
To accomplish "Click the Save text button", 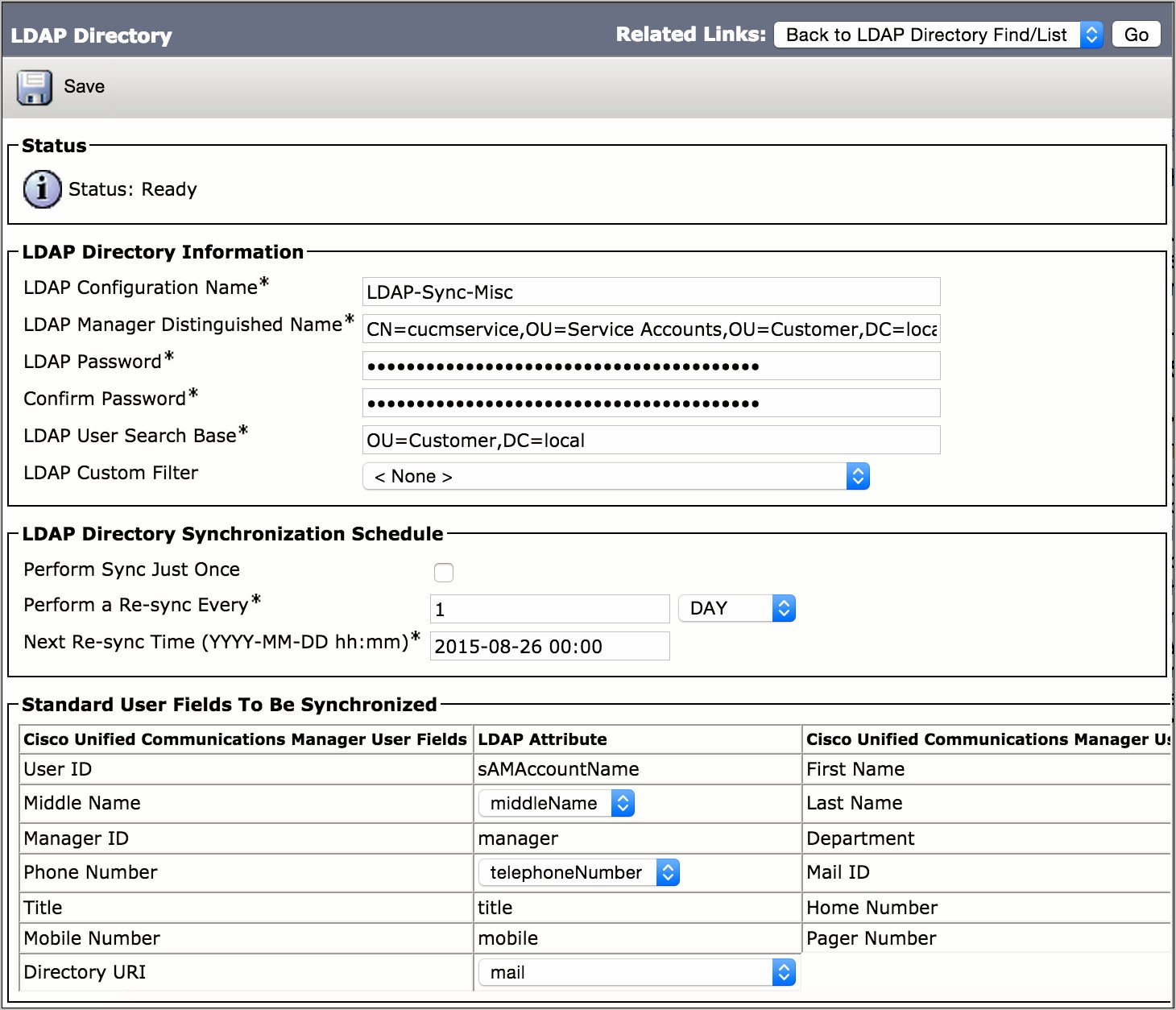I will tap(85, 86).
